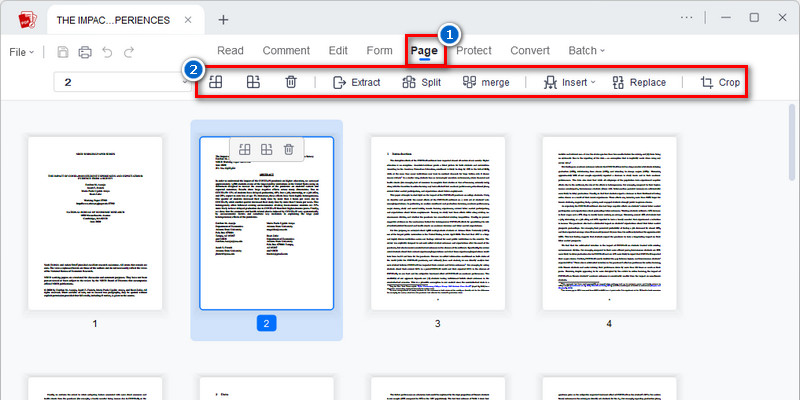
Task: Click the page number input box
Action: (122, 82)
